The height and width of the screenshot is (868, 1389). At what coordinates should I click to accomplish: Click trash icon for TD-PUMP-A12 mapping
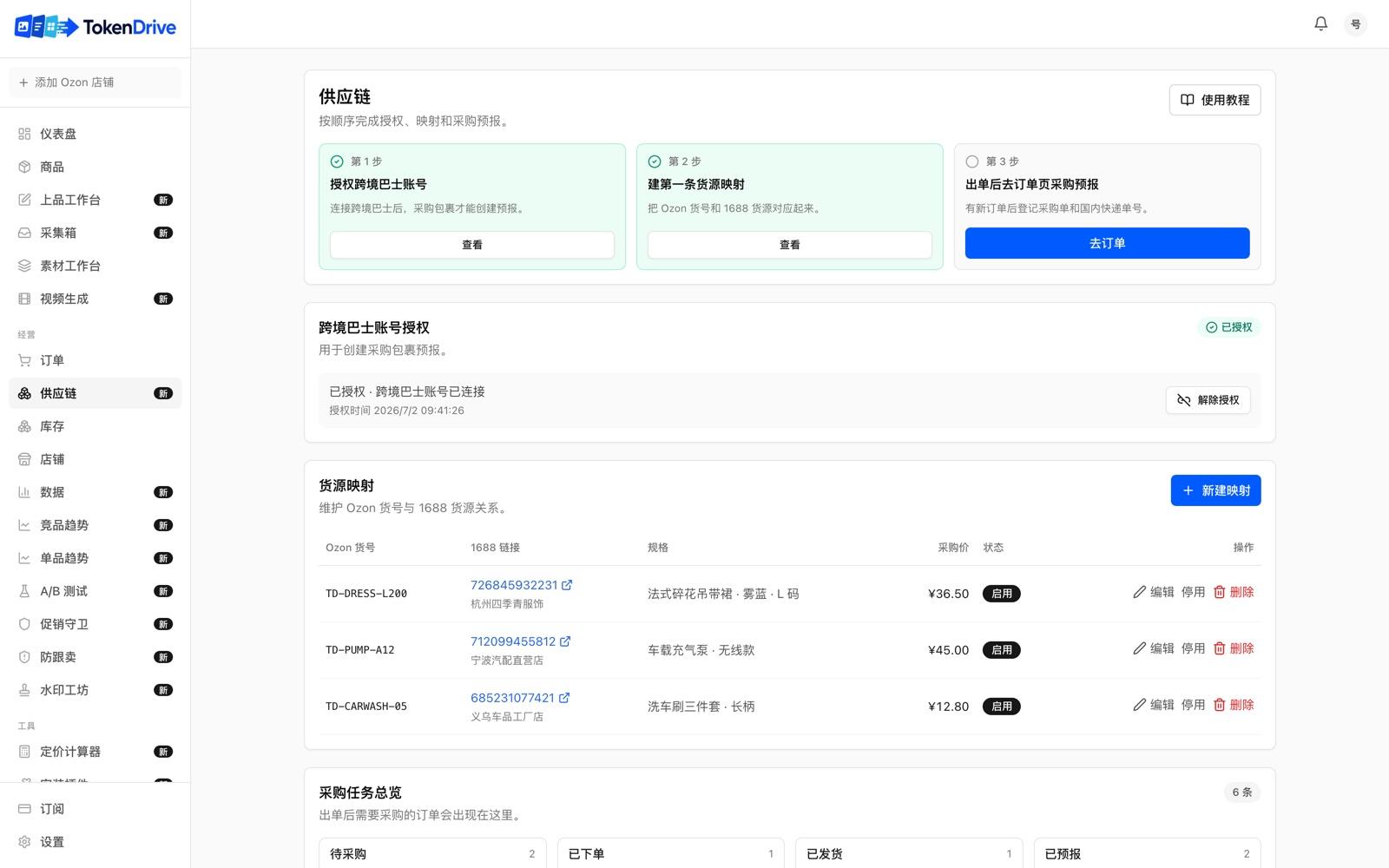[x=1219, y=648]
